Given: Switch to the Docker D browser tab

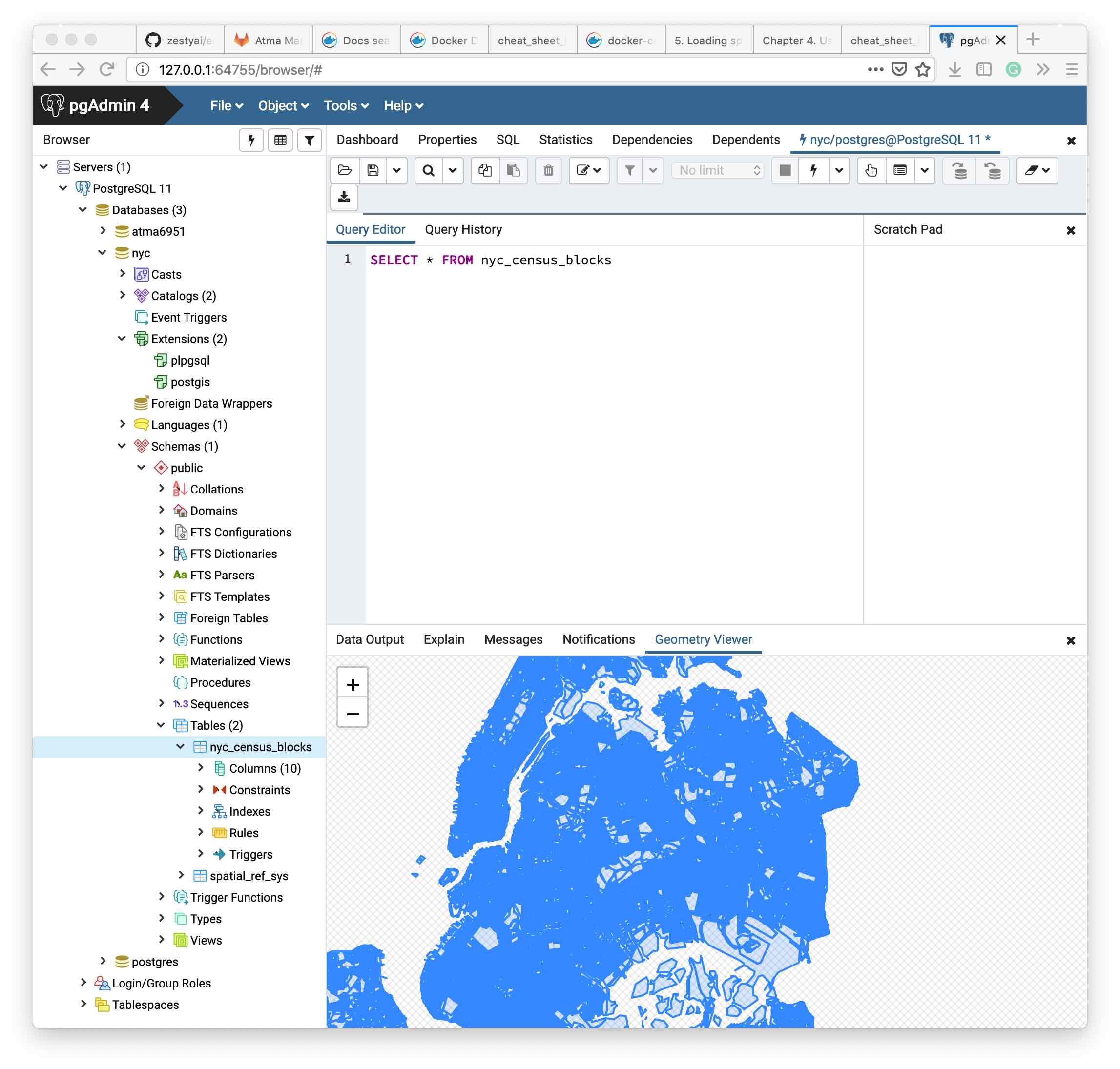Looking at the screenshot, I should (445, 40).
